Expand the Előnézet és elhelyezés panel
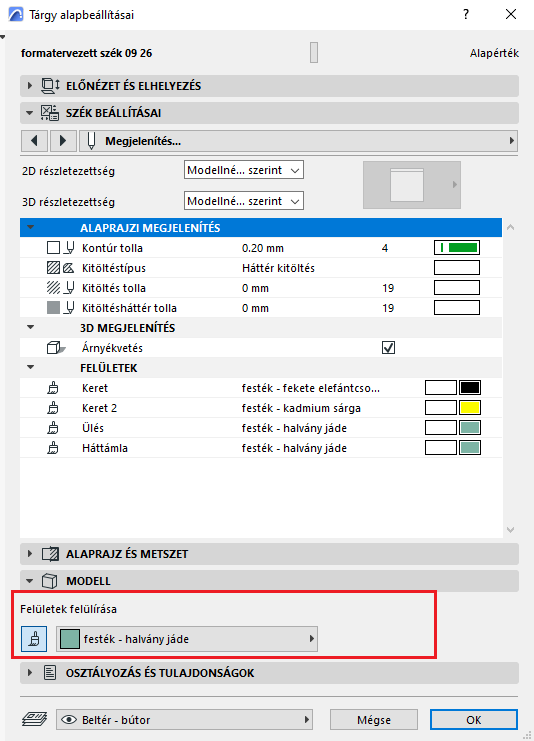The width and height of the screenshot is (534, 741). click(30, 86)
